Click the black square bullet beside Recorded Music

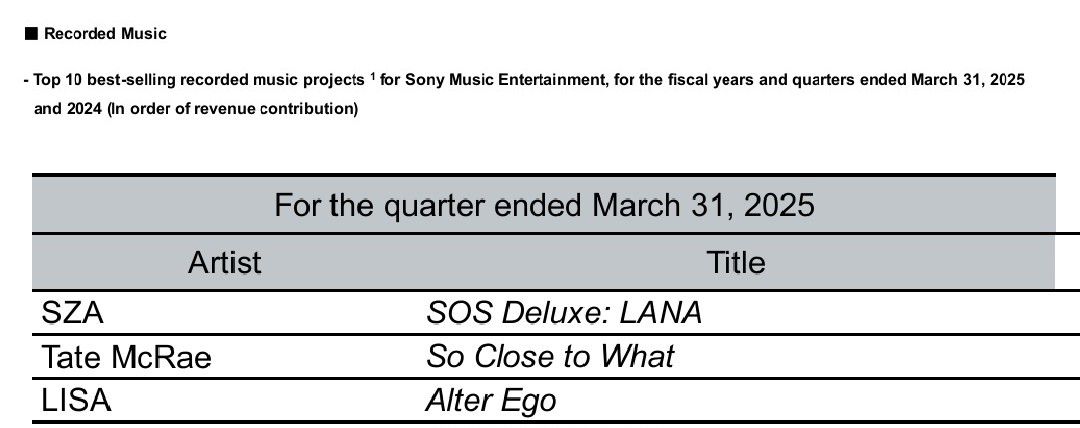(31, 34)
